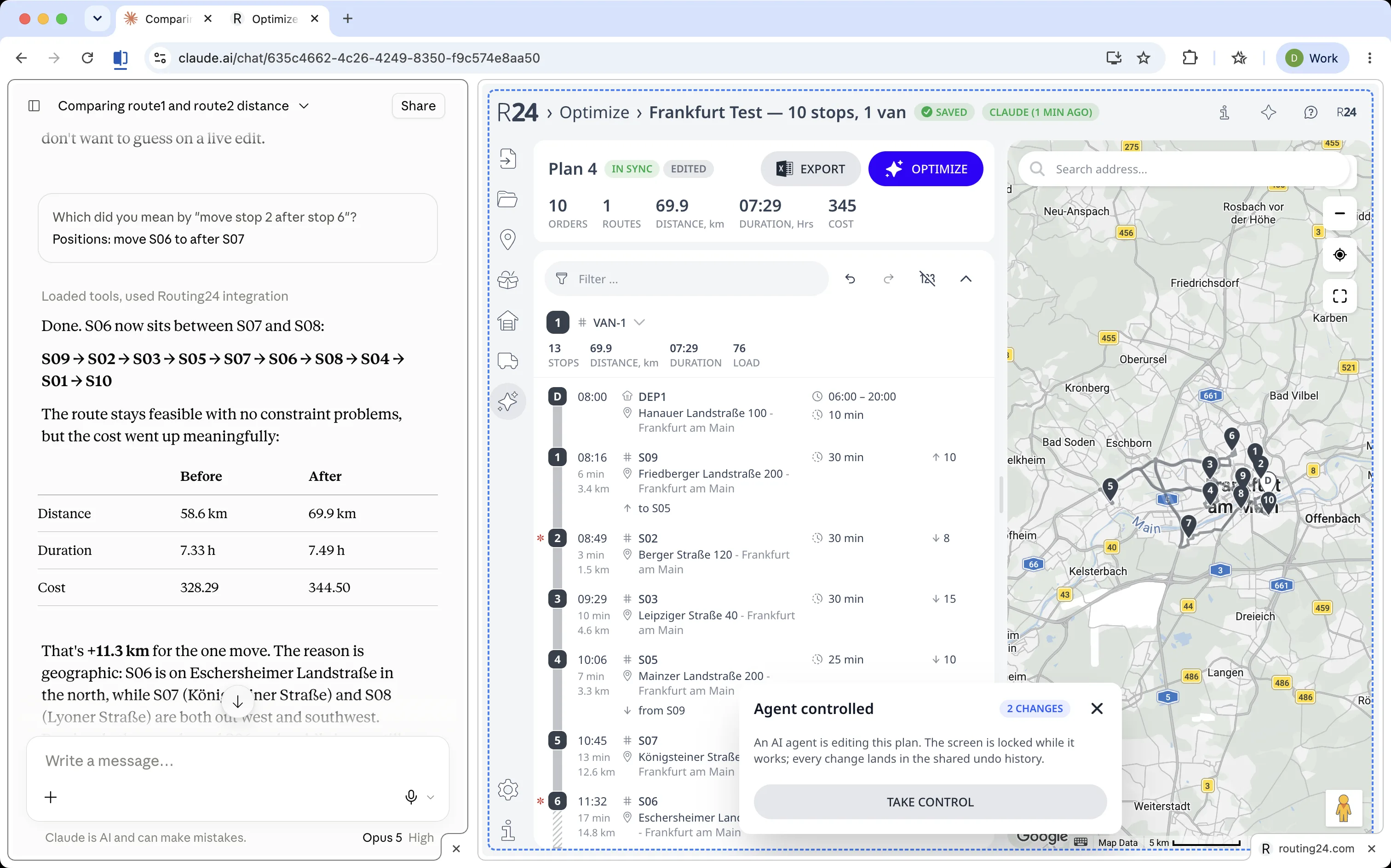
Task: Toggle fullscreen map view
Action: click(x=1340, y=296)
